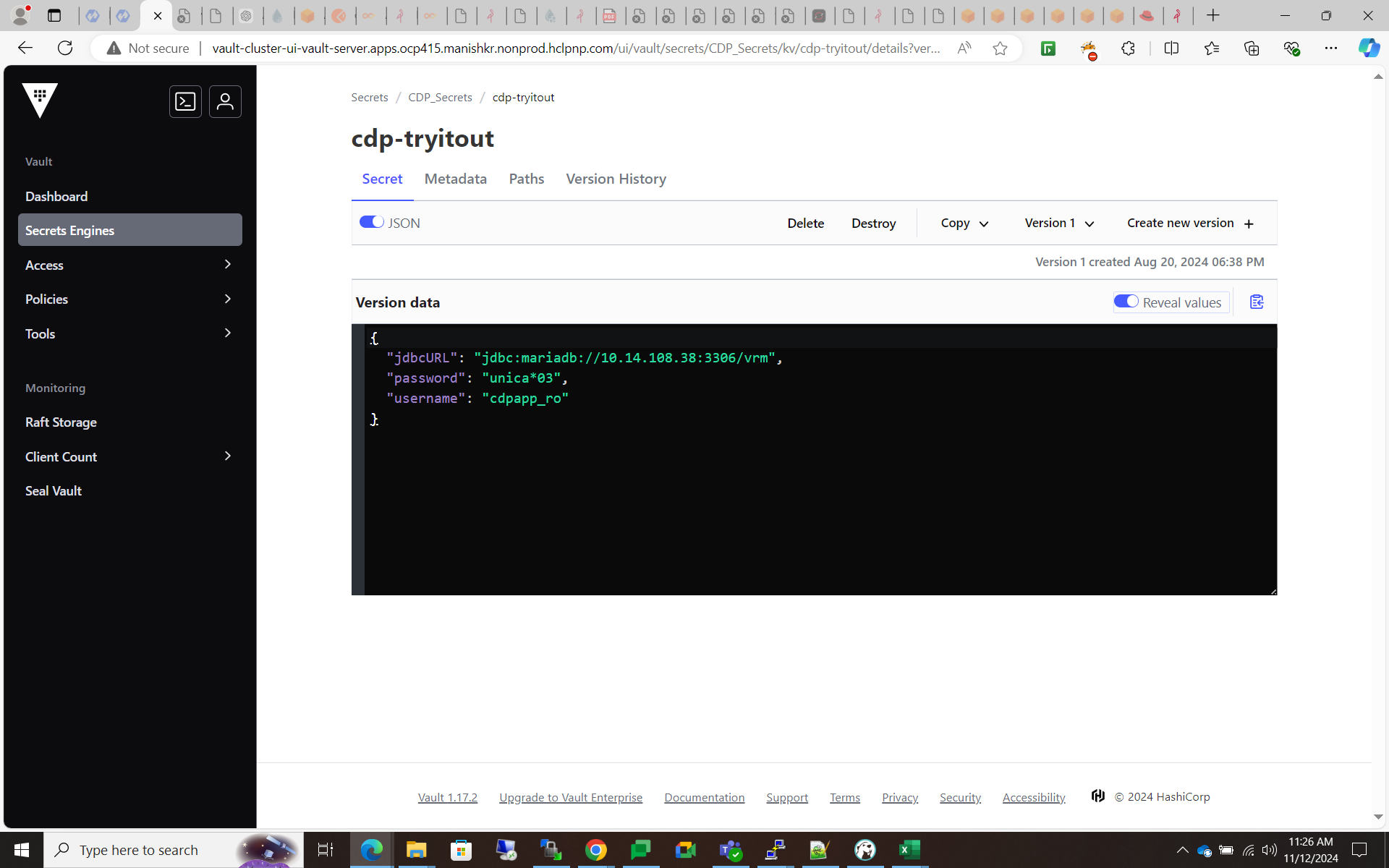This screenshot has height=868, width=1389.
Task: Toggle the JSON view switch
Action: (372, 223)
